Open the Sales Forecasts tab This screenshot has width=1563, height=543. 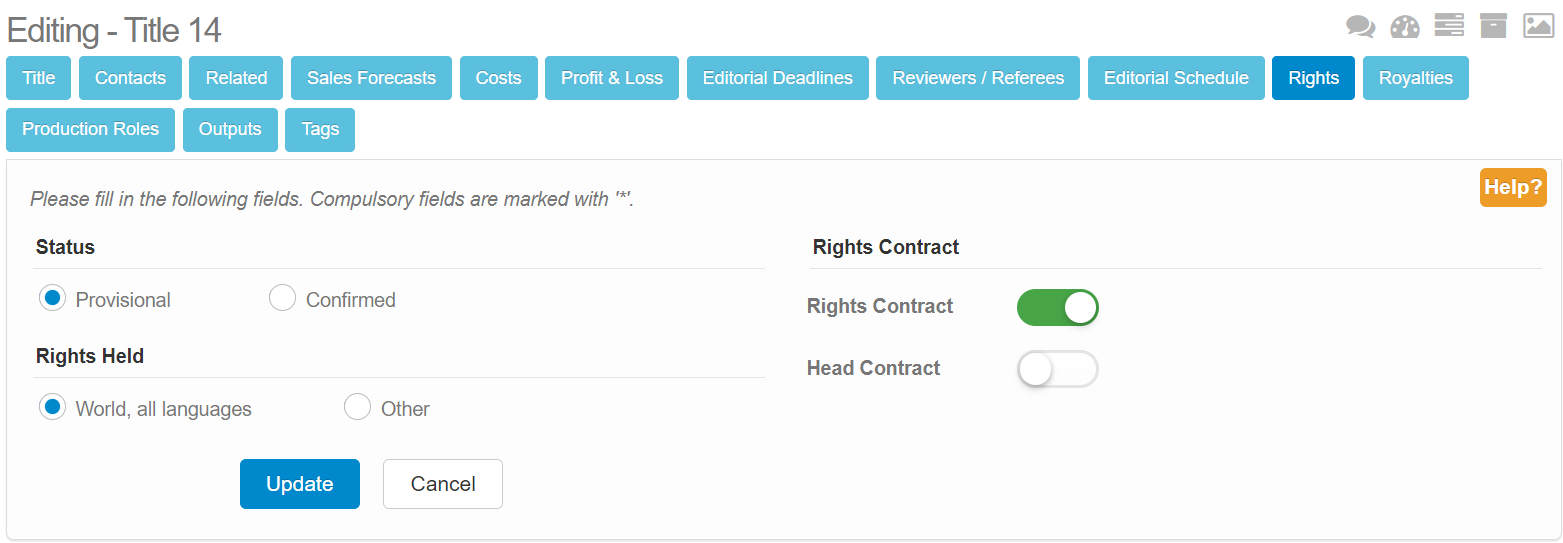[371, 78]
